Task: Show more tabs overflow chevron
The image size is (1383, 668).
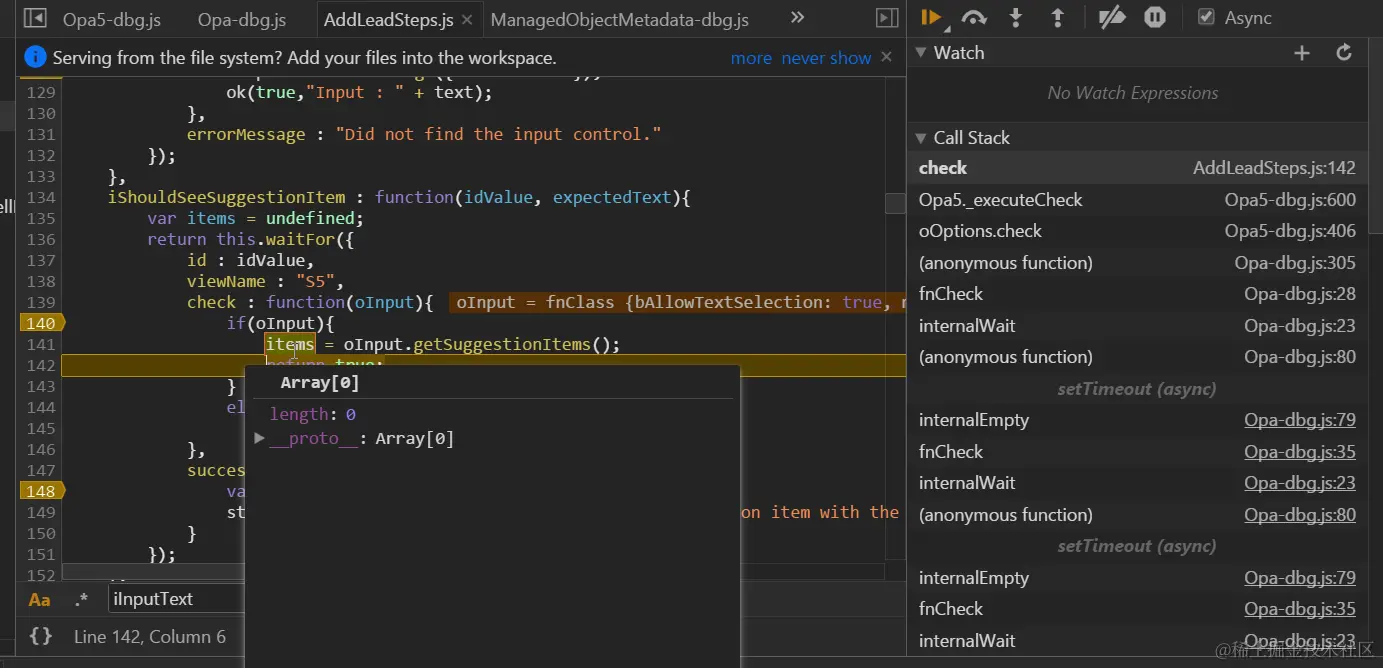Action: [x=797, y=17]
